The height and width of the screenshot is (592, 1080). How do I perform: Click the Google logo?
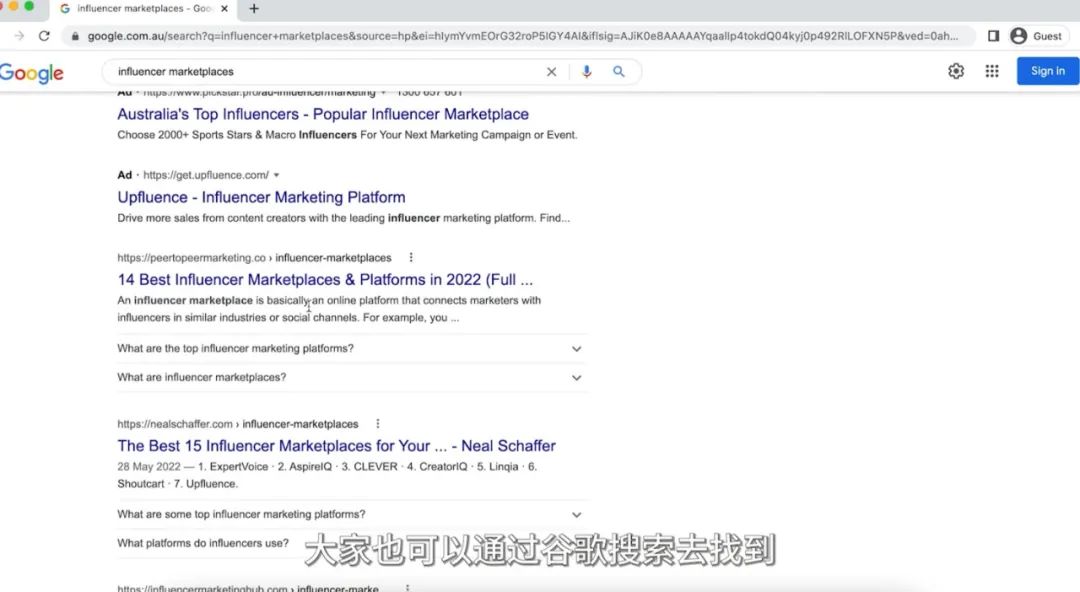pos(32,72)
